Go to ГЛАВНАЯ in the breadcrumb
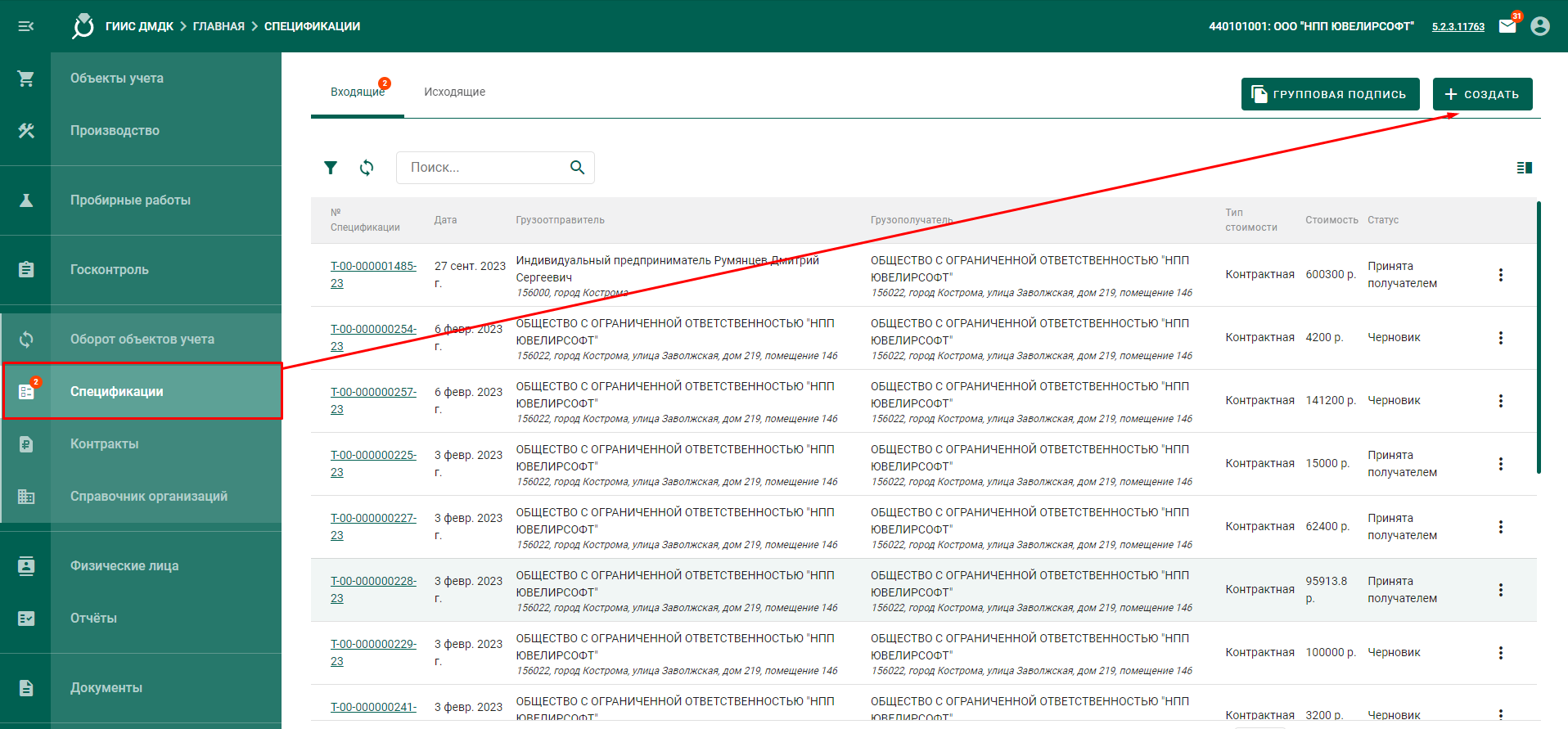 tap(219, 26)
